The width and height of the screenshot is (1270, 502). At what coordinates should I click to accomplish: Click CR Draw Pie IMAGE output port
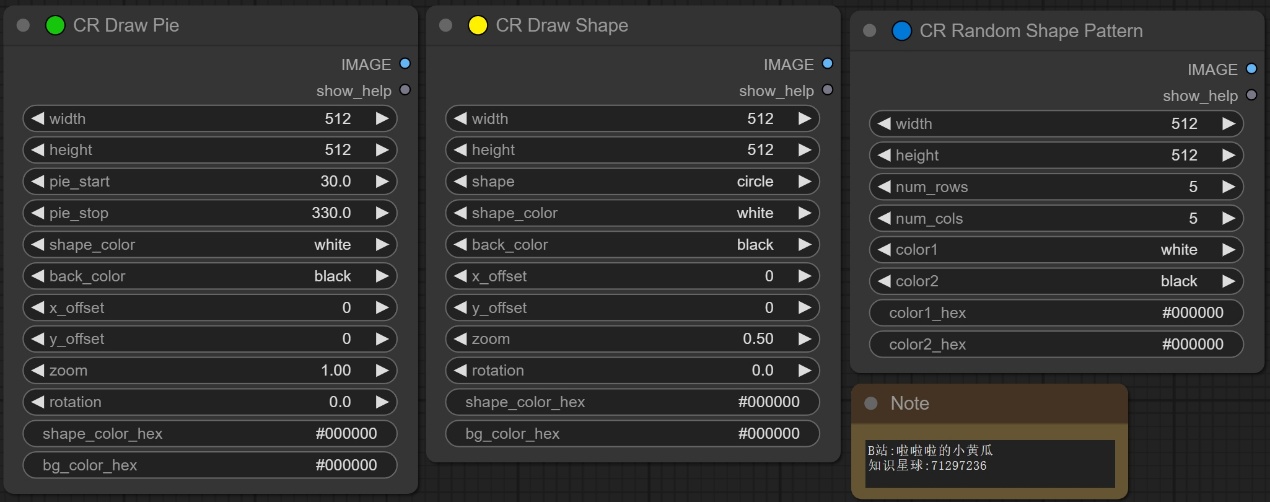404,64
